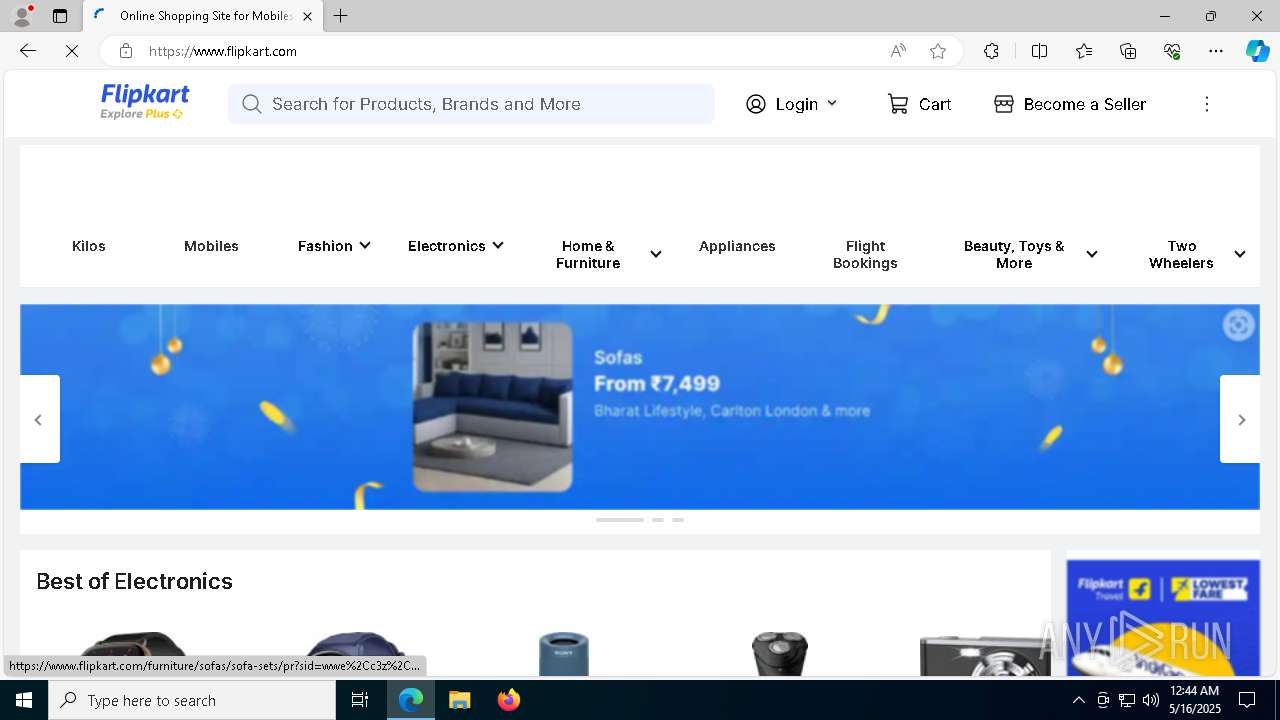Go back with browser back arrow

(28, 51)
